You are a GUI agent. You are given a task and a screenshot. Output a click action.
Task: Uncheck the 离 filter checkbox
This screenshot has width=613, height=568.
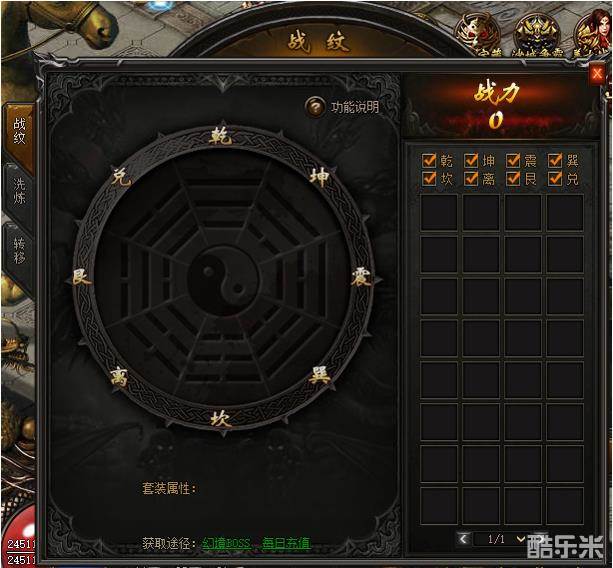(x=471, y=179)
